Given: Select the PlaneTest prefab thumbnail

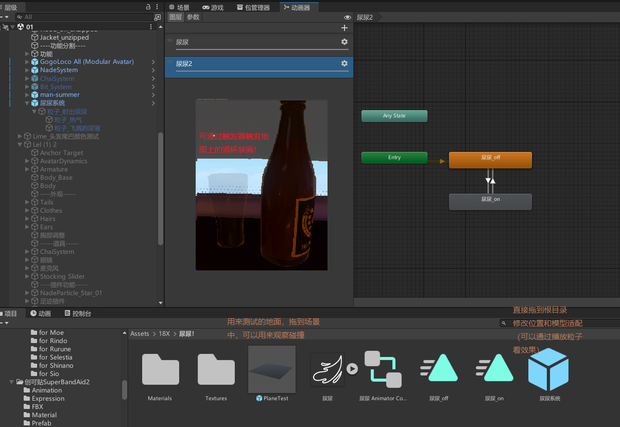Looking at the screenshot, I should (272, 369).
